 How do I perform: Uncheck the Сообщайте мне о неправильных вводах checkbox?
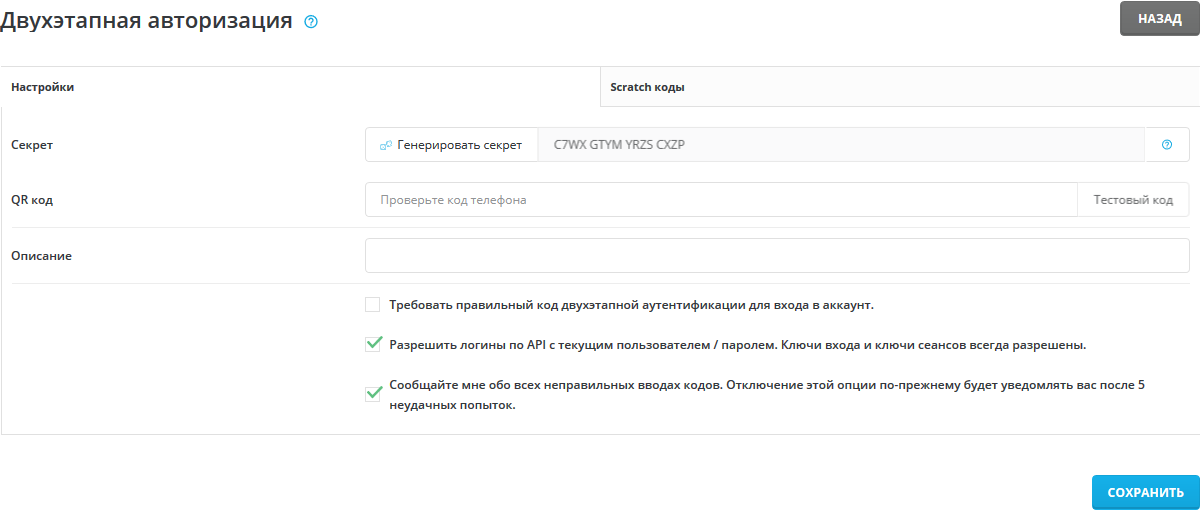pos(373,394)
